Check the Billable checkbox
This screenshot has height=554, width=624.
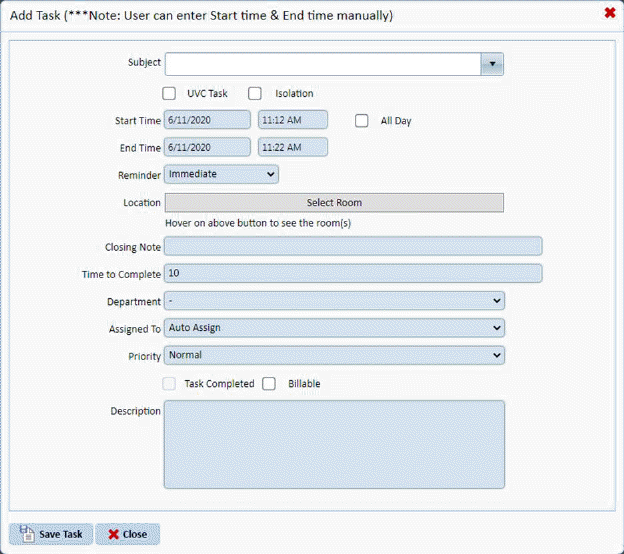pyautogui.click(x=269, y=384)
